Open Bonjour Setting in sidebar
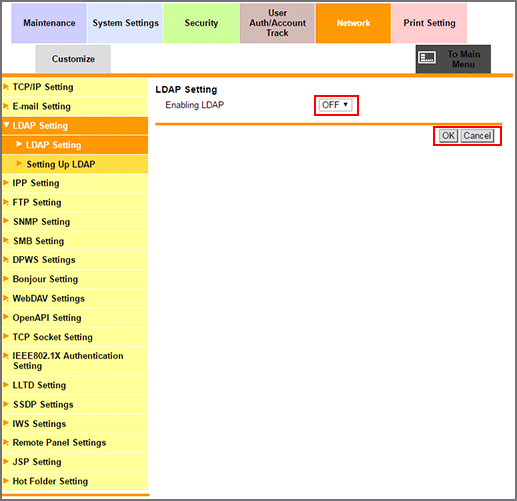 click(75, 279)
